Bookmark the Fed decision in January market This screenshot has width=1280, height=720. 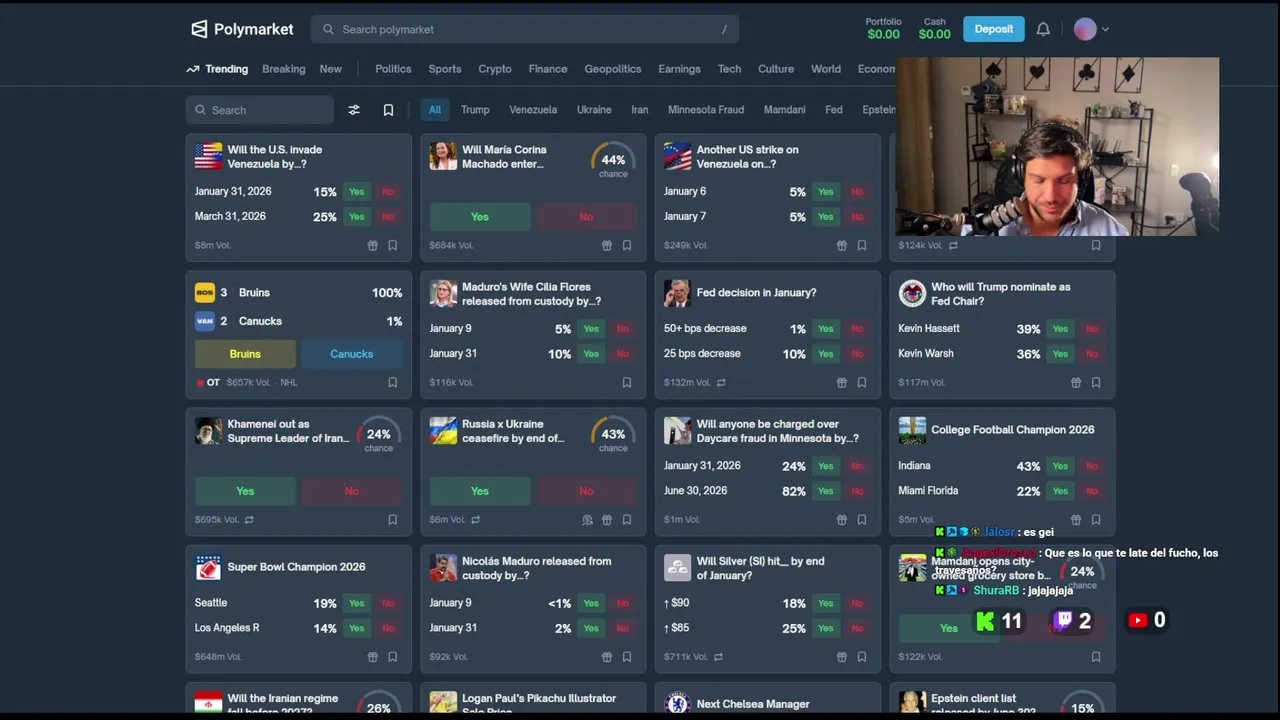(861, 382)
